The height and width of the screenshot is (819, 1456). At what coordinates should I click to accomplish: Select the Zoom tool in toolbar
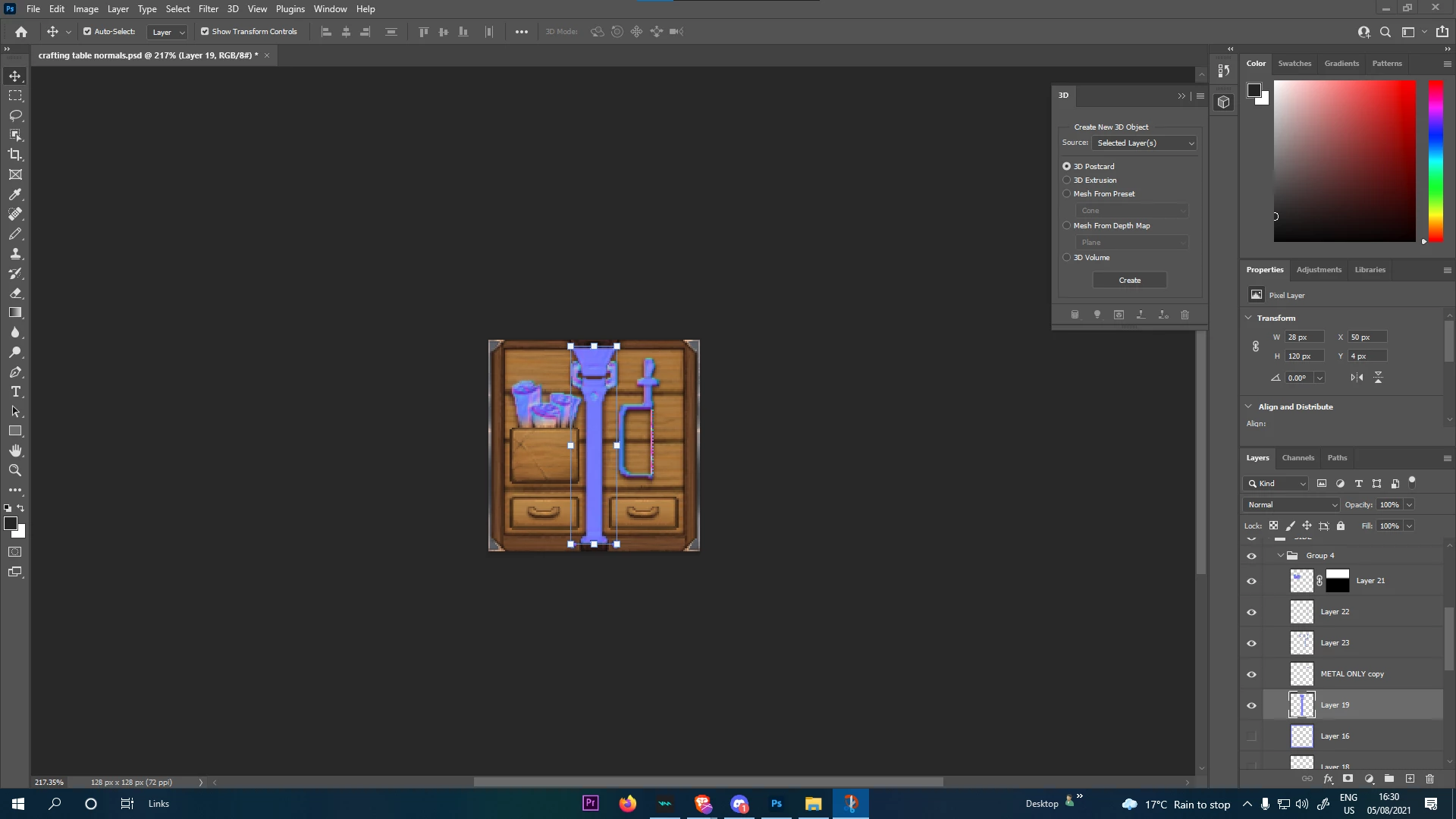[x=15, y=470]
